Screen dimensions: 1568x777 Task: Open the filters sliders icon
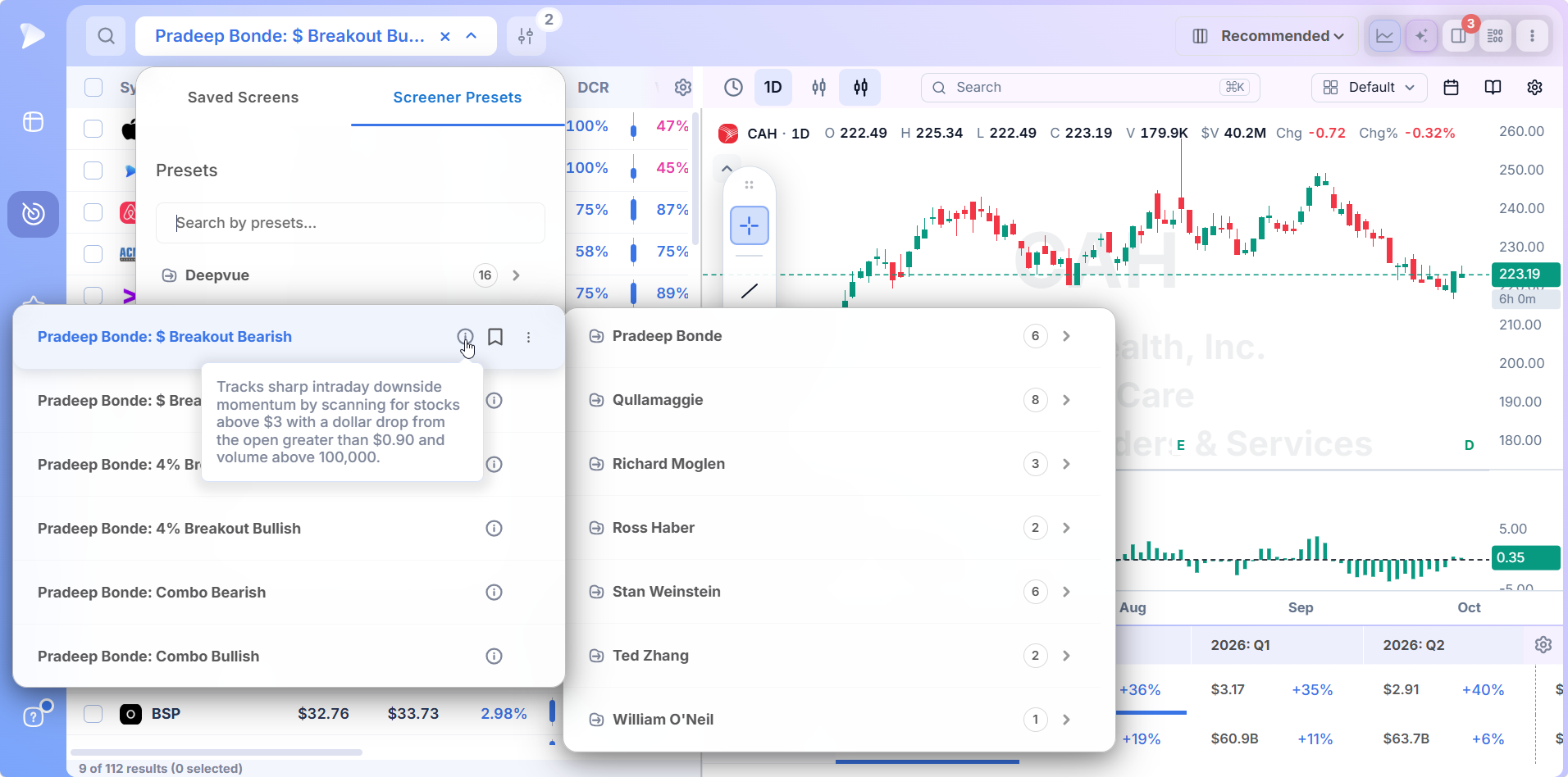click(526, 36)
